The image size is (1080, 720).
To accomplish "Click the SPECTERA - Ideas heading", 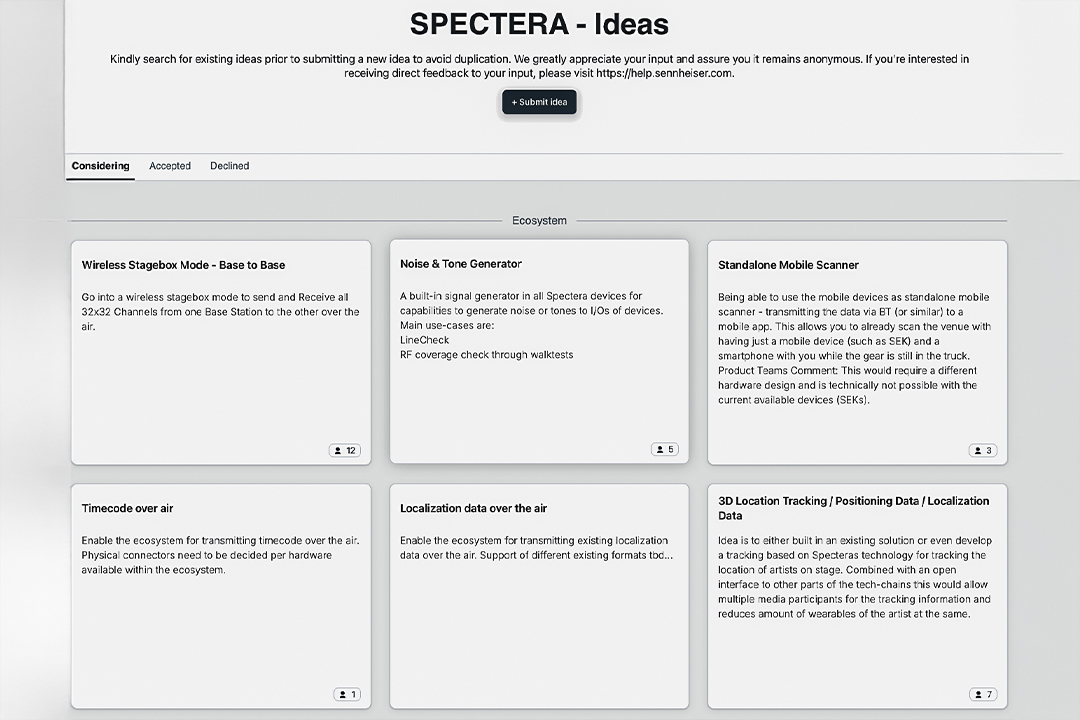I will pos(539,24).
